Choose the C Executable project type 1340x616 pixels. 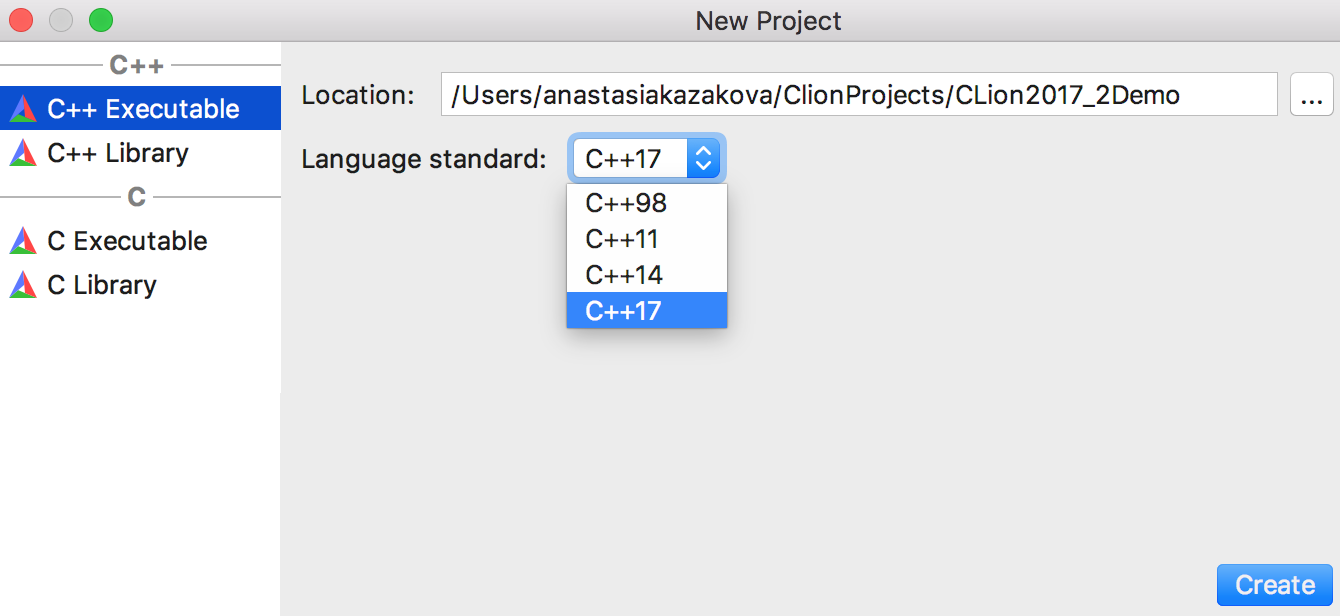[x=140, y=241]
